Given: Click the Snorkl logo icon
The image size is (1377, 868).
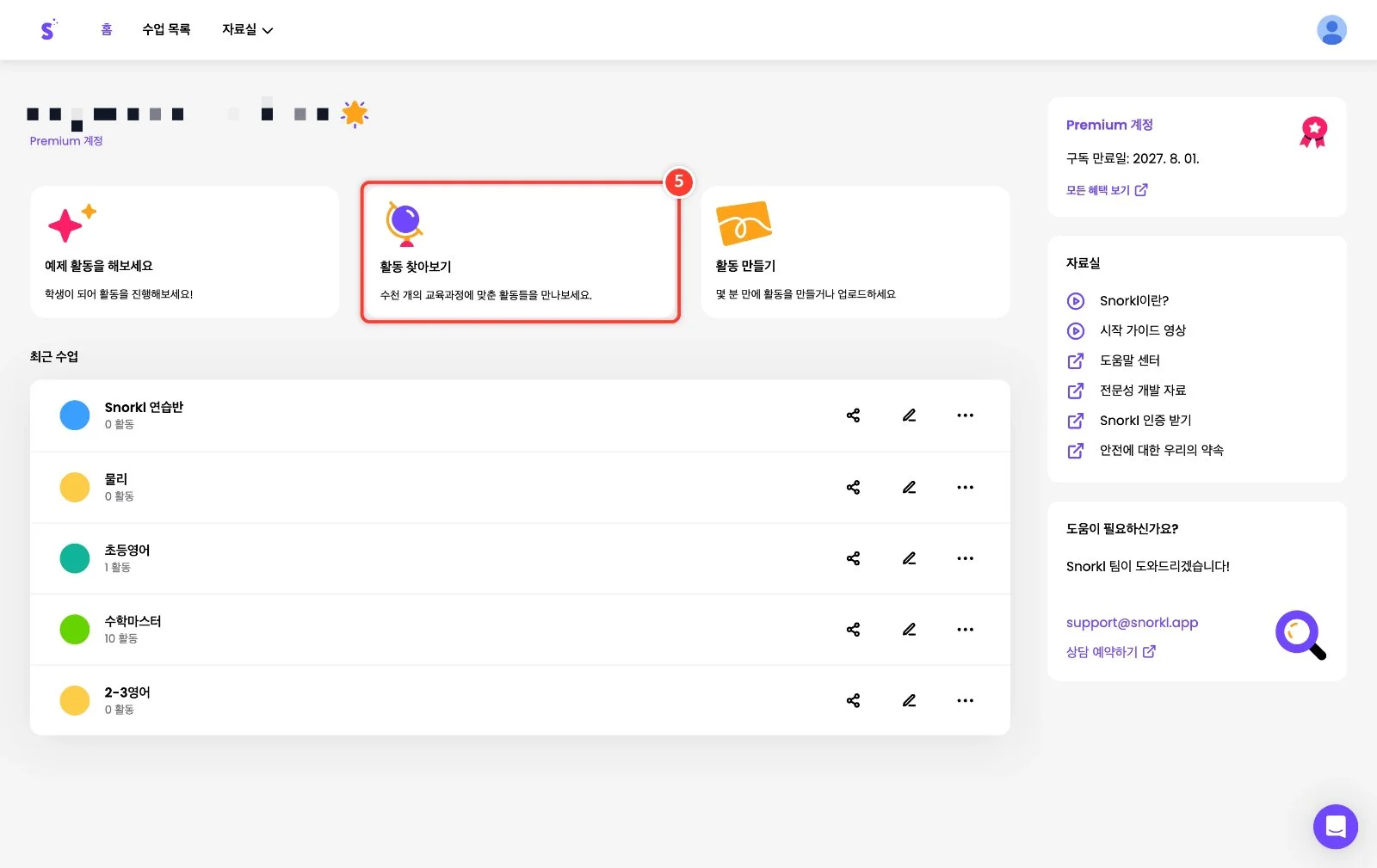Looking at the screenshot, I should [48, 29].
